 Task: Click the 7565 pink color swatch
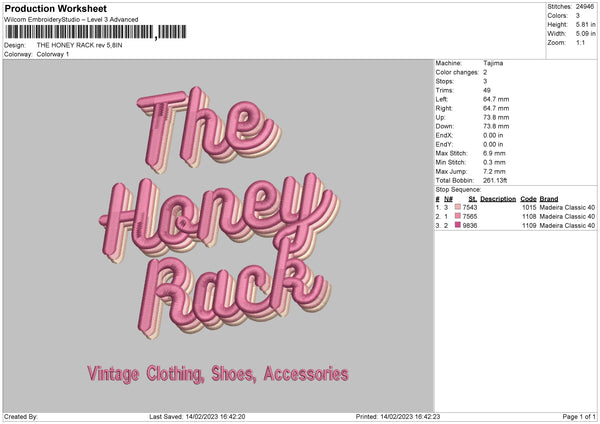[x=458, y=216]
